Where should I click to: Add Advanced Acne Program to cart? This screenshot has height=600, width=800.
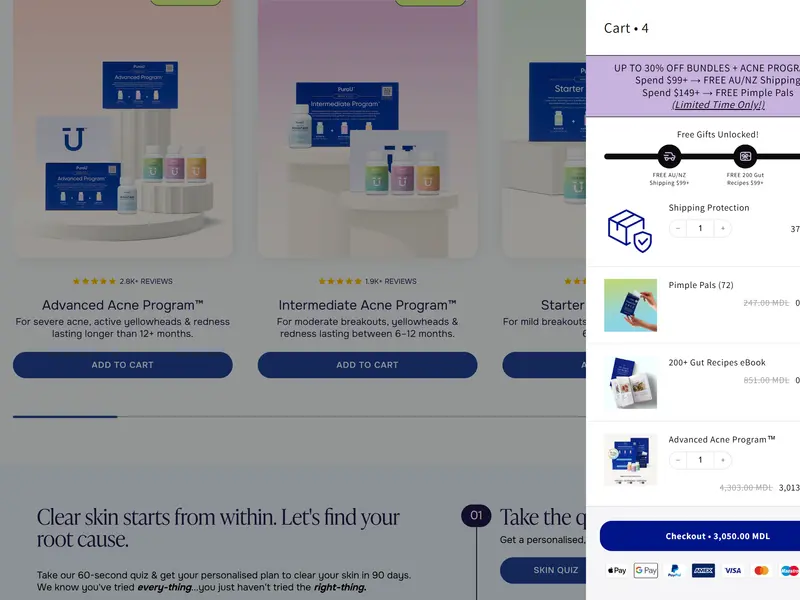coord(122,365)
